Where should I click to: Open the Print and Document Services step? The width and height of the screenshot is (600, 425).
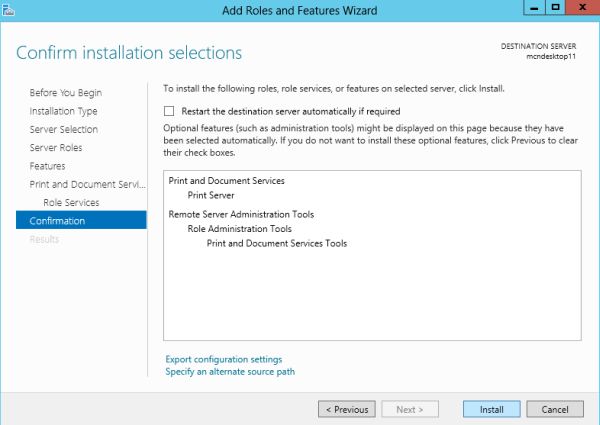pyautogui.click(x=88, y=184)
